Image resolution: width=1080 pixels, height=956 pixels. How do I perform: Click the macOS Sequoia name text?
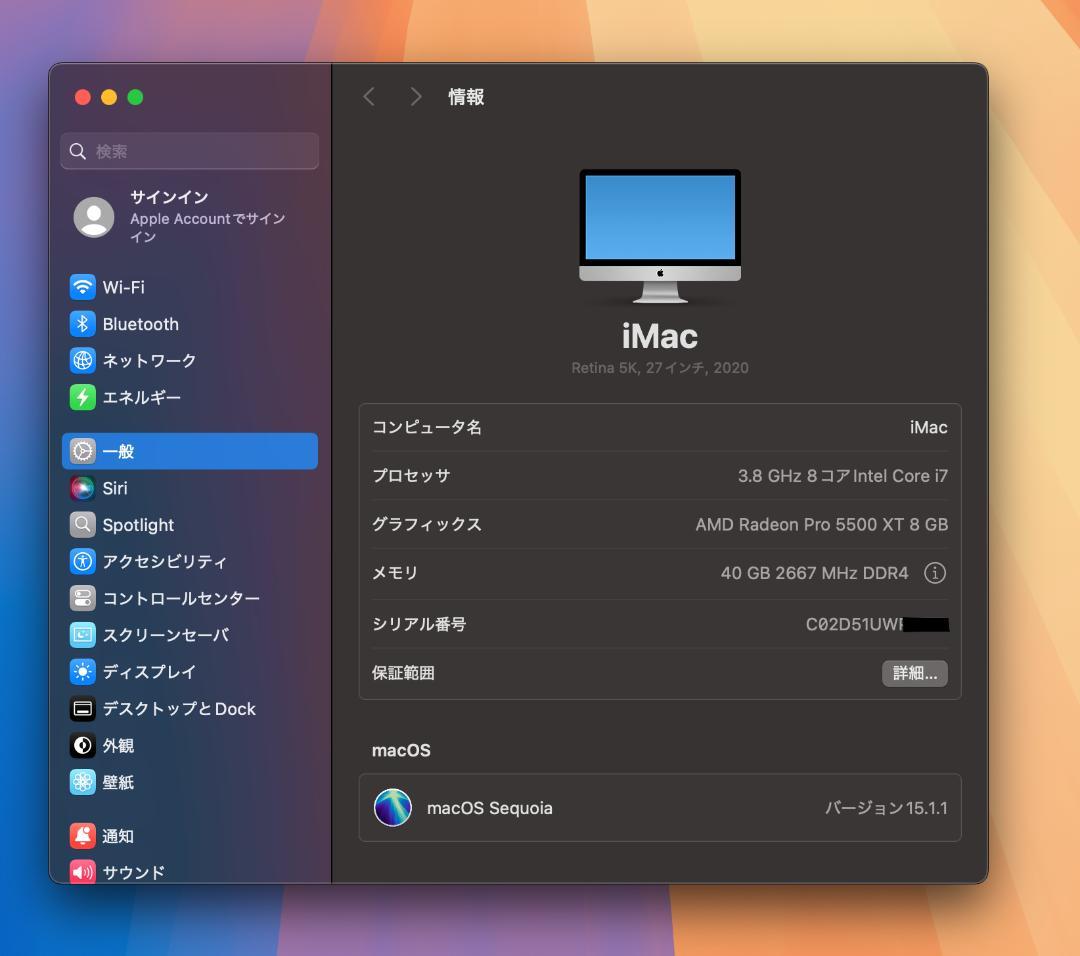490,808
